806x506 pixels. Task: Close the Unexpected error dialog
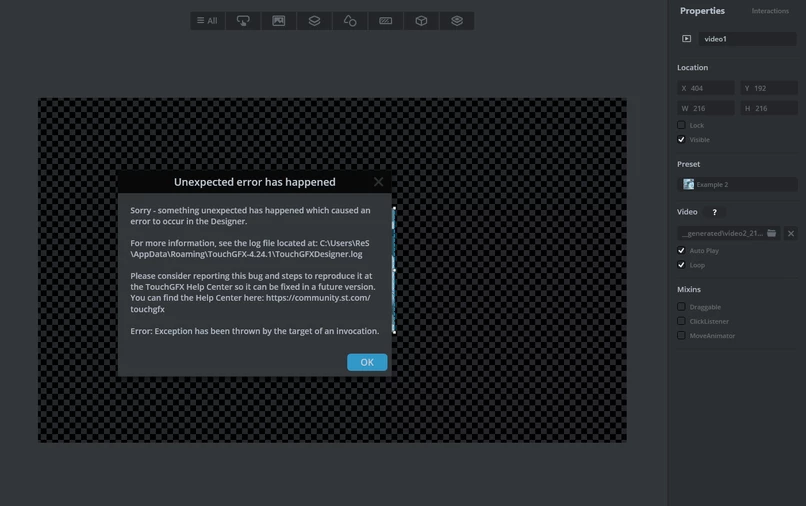(378, 182)
